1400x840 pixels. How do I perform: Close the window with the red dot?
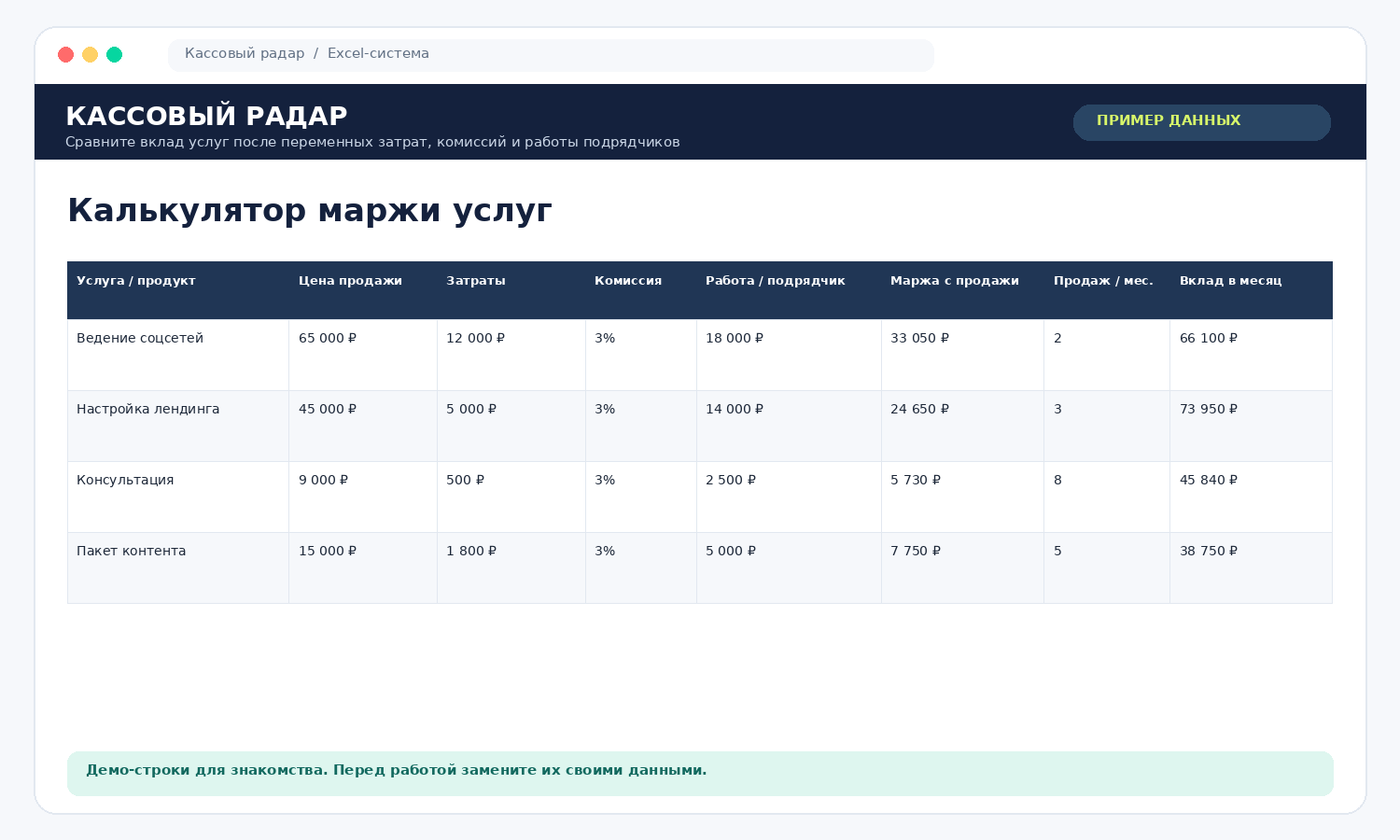tap(65, 54)
